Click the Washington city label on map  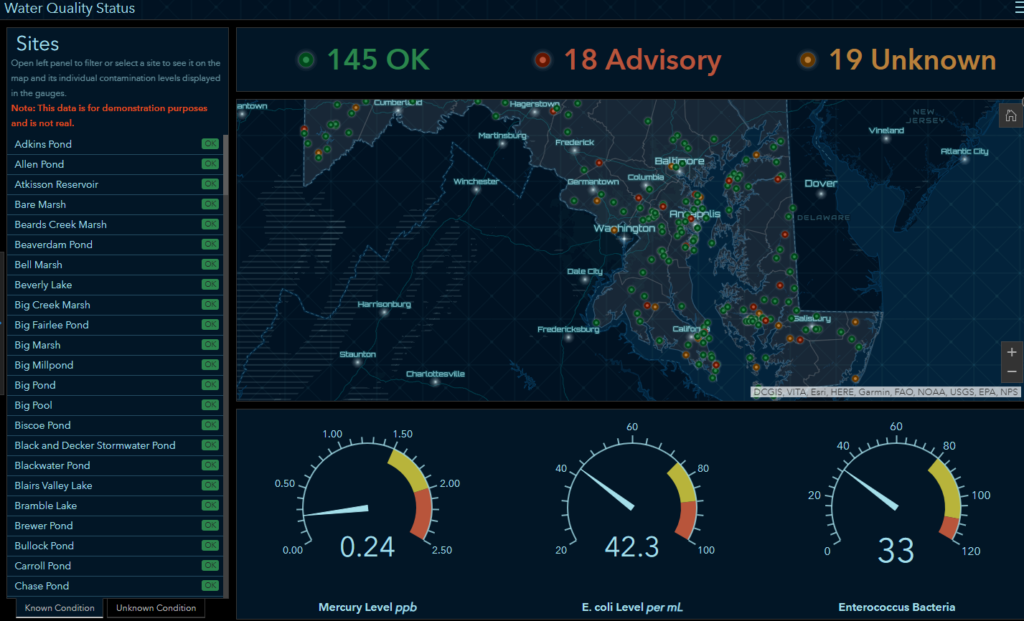624,228
